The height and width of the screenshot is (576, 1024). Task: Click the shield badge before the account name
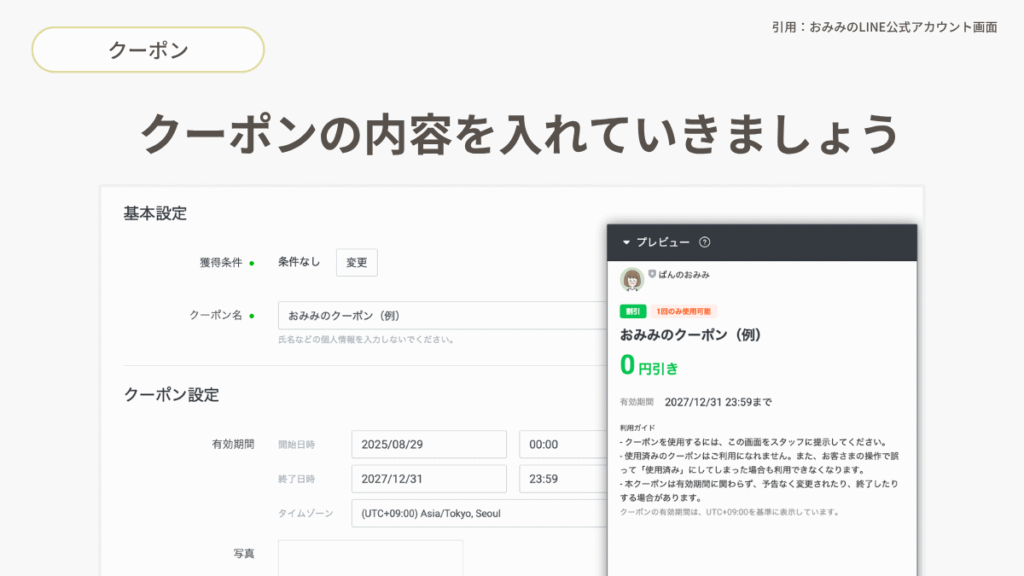(x=652, y=273)
